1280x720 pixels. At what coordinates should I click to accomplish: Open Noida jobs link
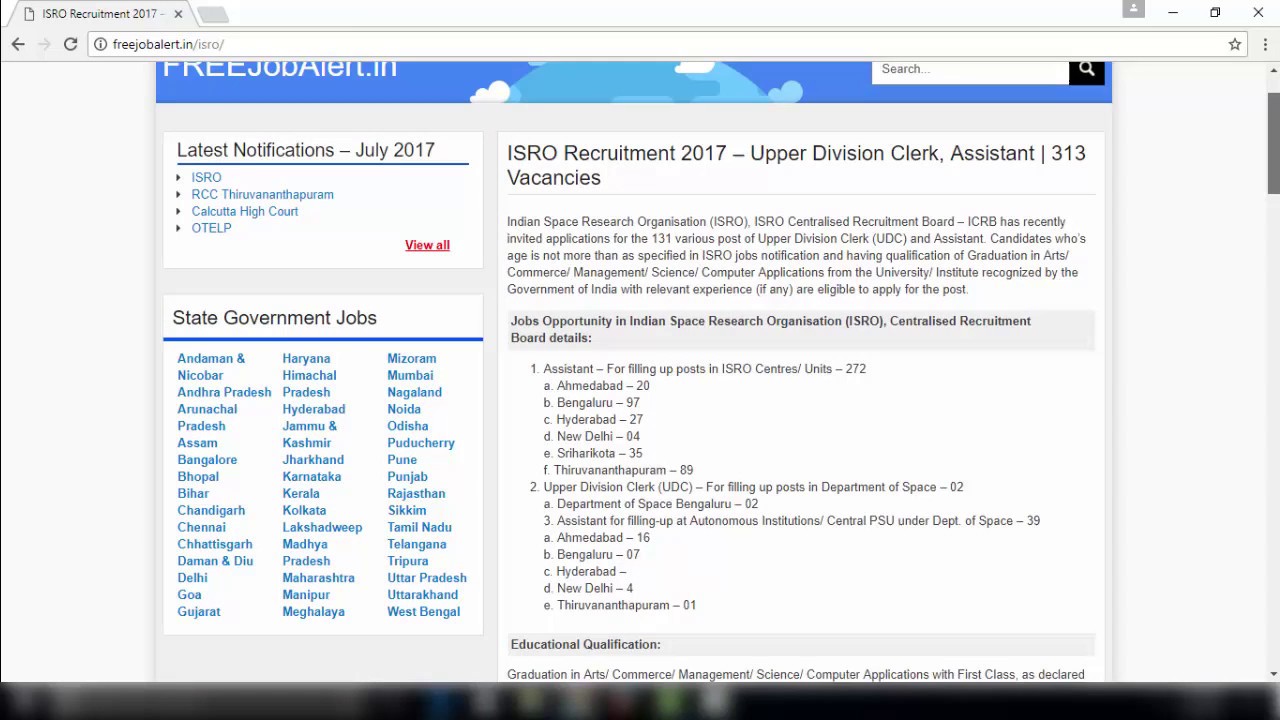tap(404, 409)
